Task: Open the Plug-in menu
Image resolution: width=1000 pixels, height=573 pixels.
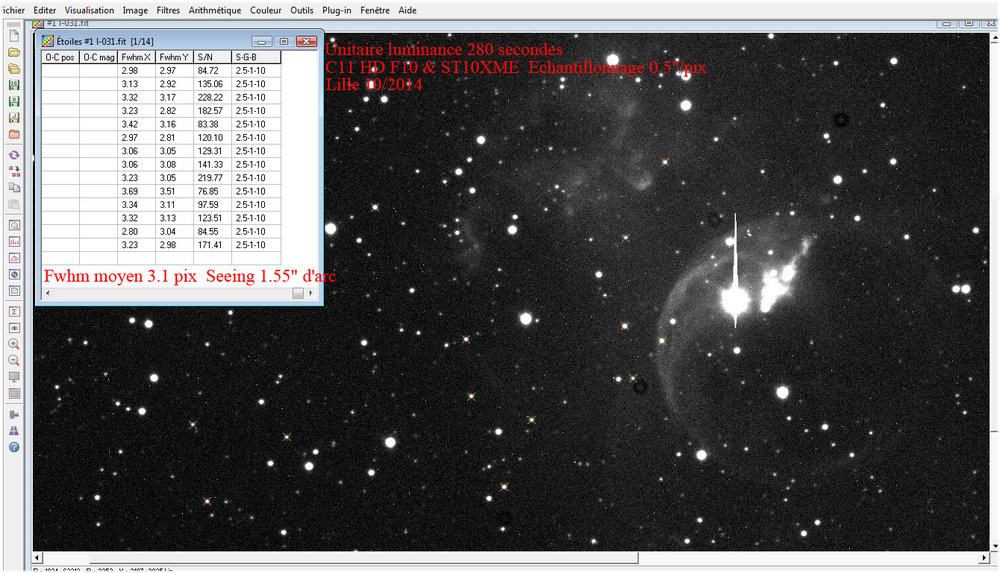Action: [337, 10]
